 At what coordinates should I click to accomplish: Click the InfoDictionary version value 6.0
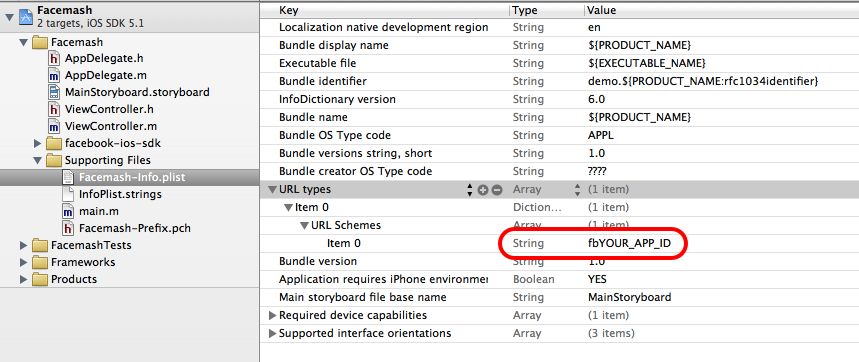[596, 100]
